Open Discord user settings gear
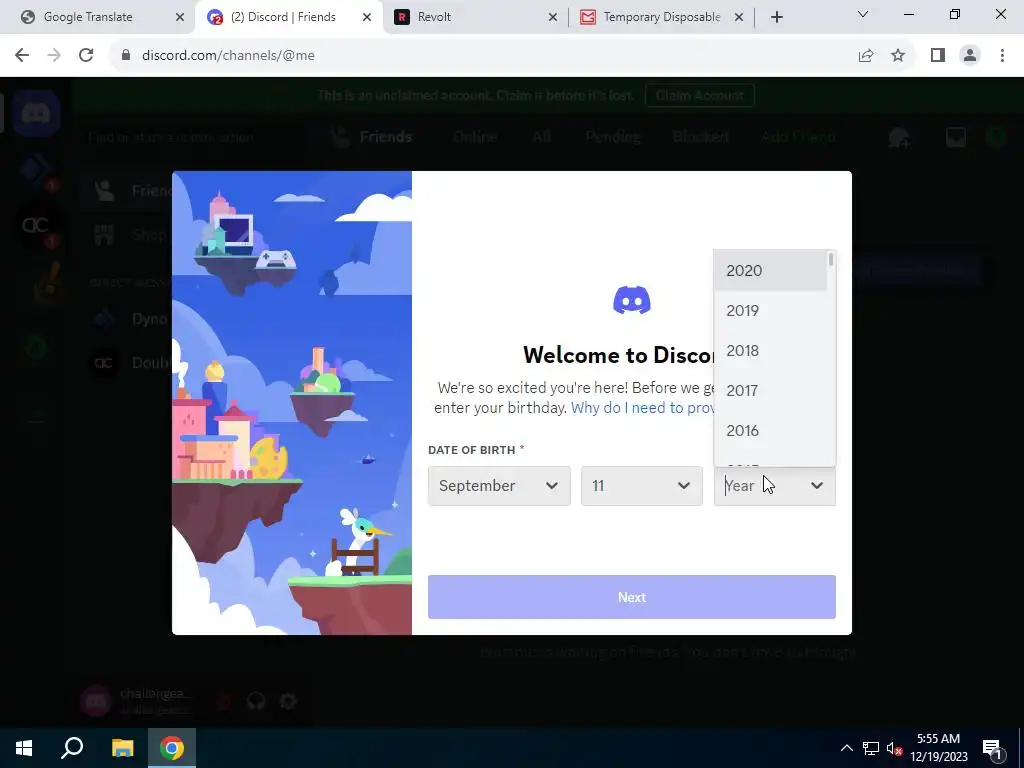Viewport: 1024px width, 768px height. click(288, 701)
